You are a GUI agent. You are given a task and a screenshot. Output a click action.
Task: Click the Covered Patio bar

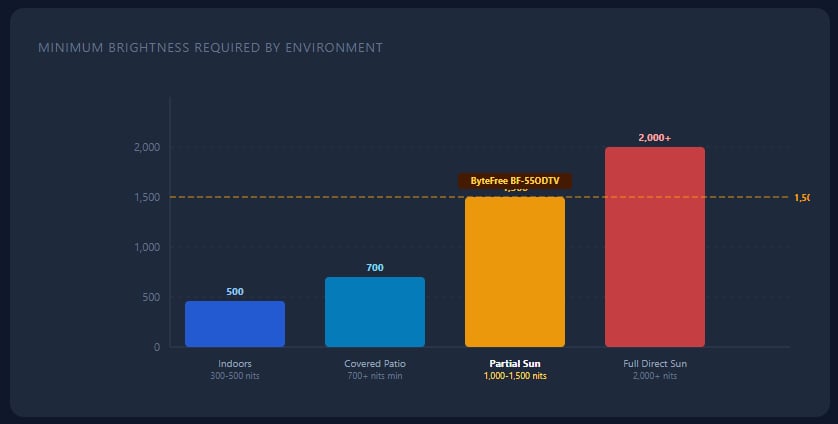click(x=375, y=312)
